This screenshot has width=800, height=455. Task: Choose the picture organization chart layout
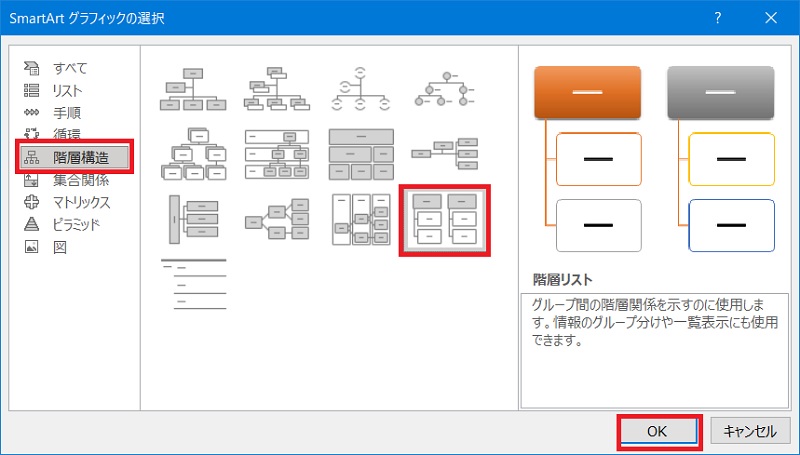pyautogui.click(x=277, y=89)
